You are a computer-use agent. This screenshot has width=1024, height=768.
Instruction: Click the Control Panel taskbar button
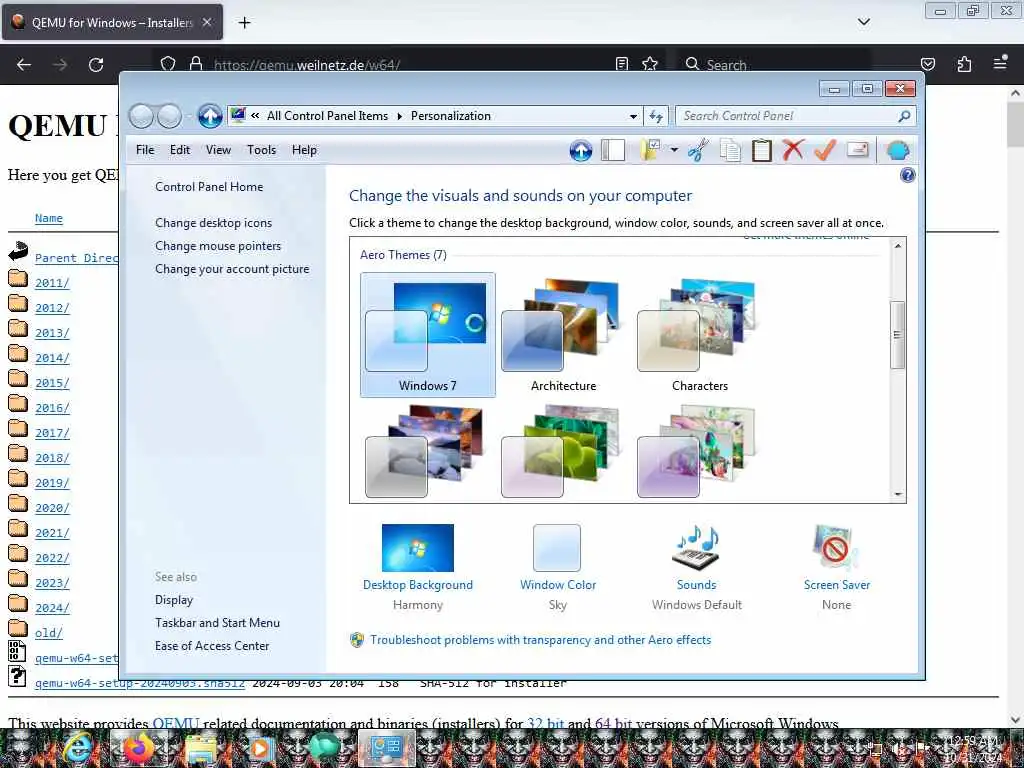coord(387,748)
